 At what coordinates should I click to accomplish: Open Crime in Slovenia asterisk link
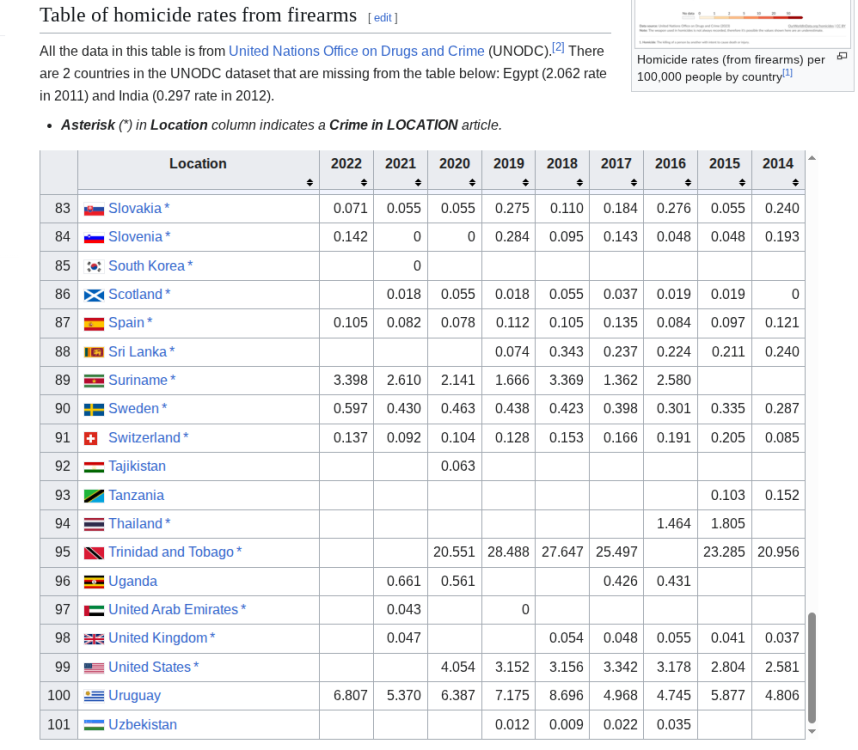pos(167,236)
